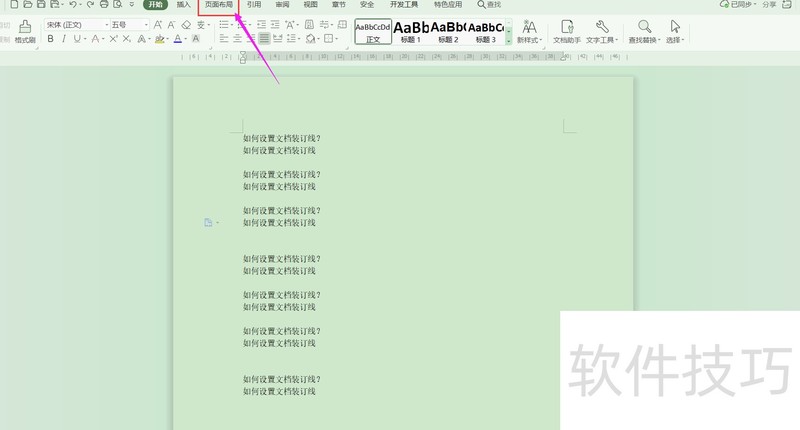Switch to 开发工具 (Developer) tab

click(404, 5)
